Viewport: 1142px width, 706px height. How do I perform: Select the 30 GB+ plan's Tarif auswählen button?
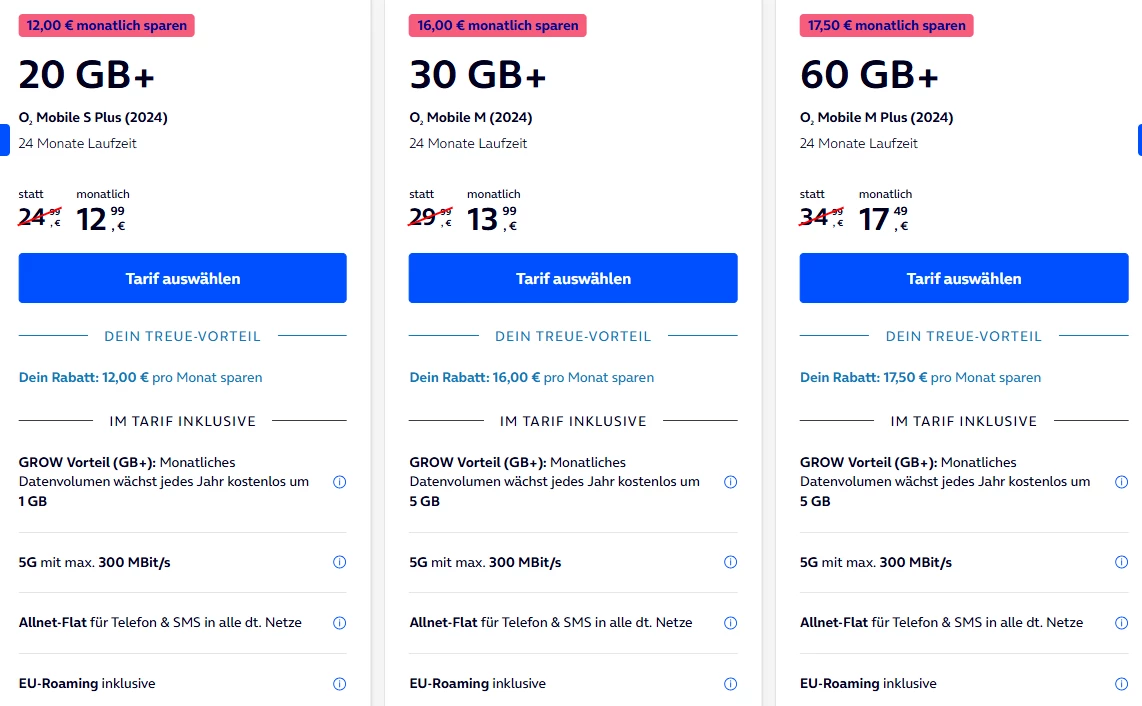(573, 278)
